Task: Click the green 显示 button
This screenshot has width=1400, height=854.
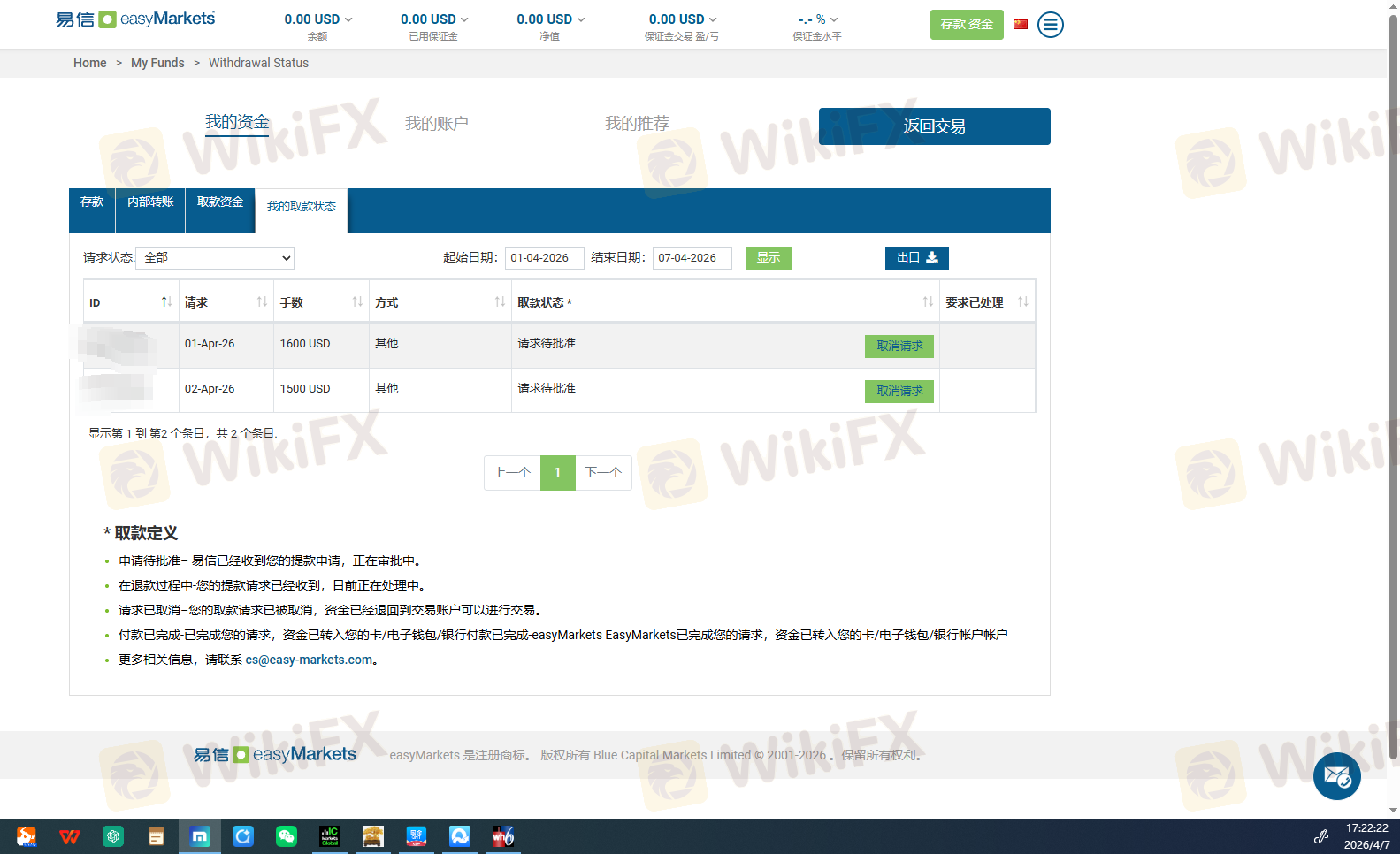Action: tap(769, 258)
